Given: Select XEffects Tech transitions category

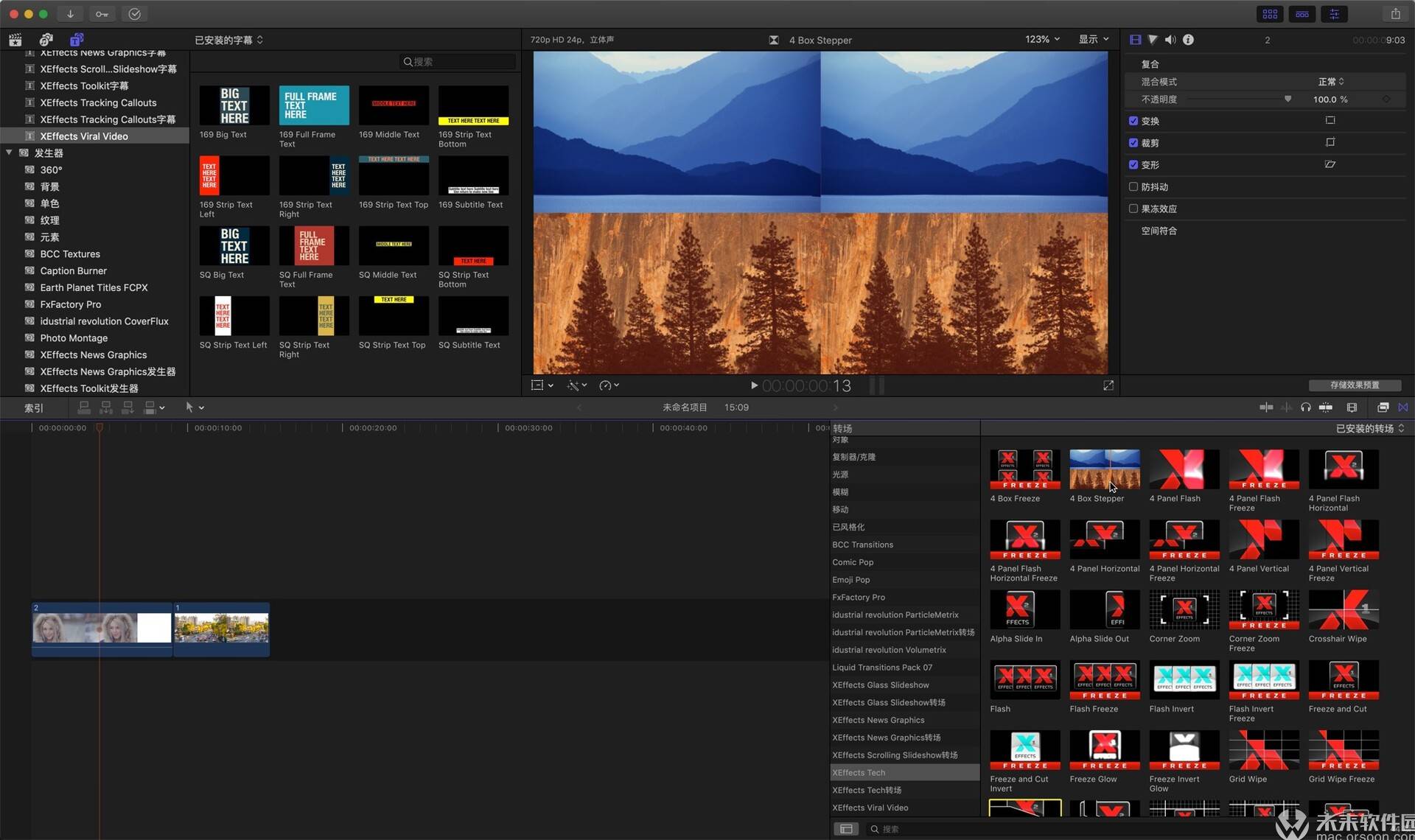Looking at the screenshot, I should tap(904, 772).
